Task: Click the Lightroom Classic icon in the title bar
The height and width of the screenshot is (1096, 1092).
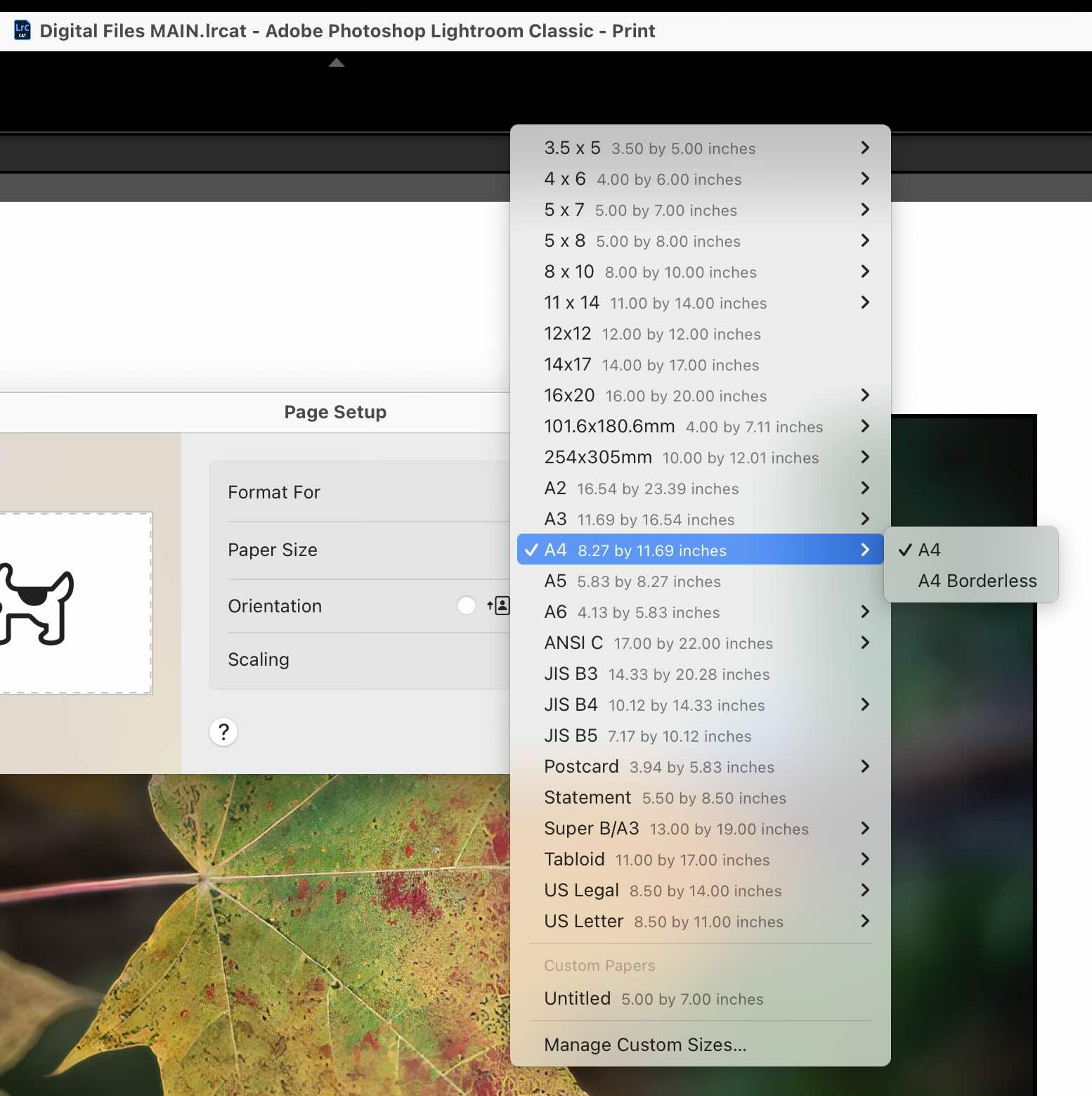Action: coord(22,30)
